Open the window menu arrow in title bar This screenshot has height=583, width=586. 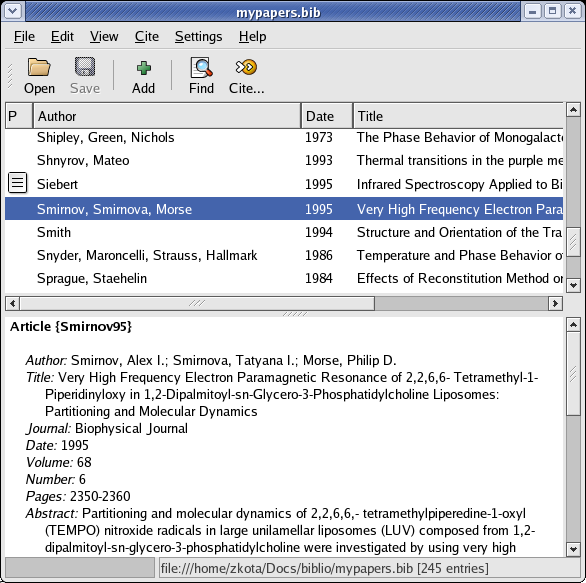13,11
